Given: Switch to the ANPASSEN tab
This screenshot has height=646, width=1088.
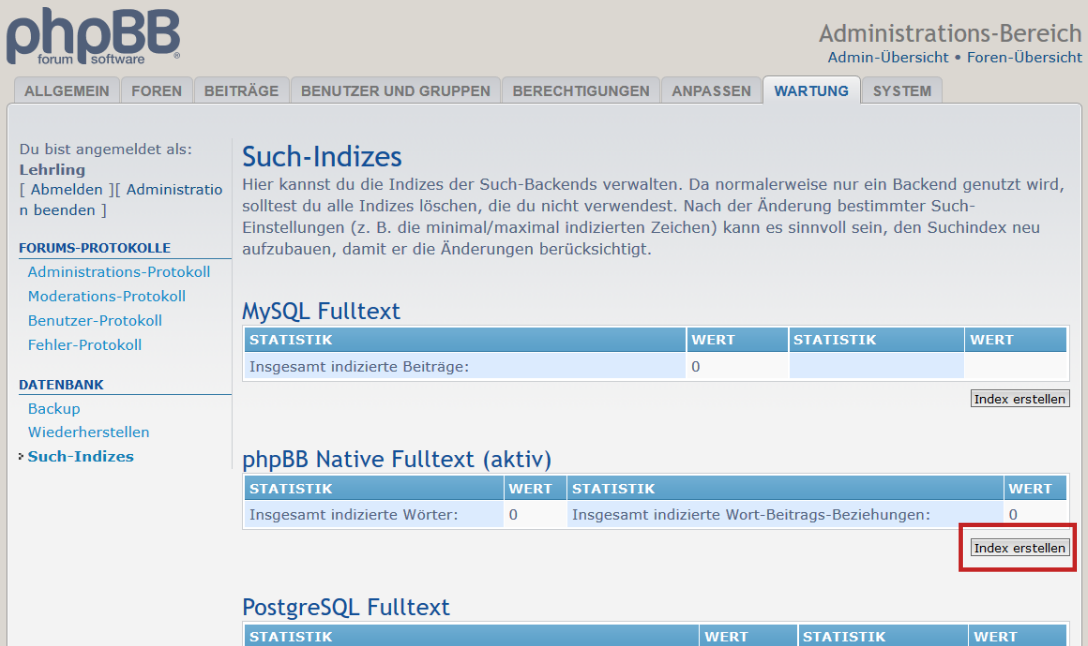Looking at the screenshot, I should click(711, 91).
